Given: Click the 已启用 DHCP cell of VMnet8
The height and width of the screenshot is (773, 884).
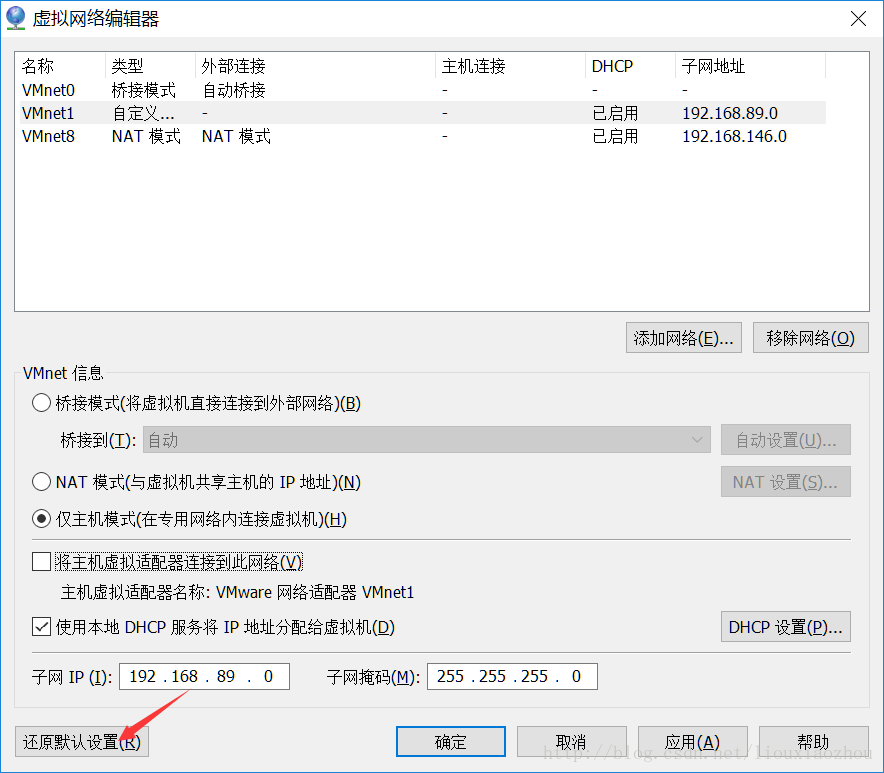Looking at the screenshot, I should click(615, 136).
